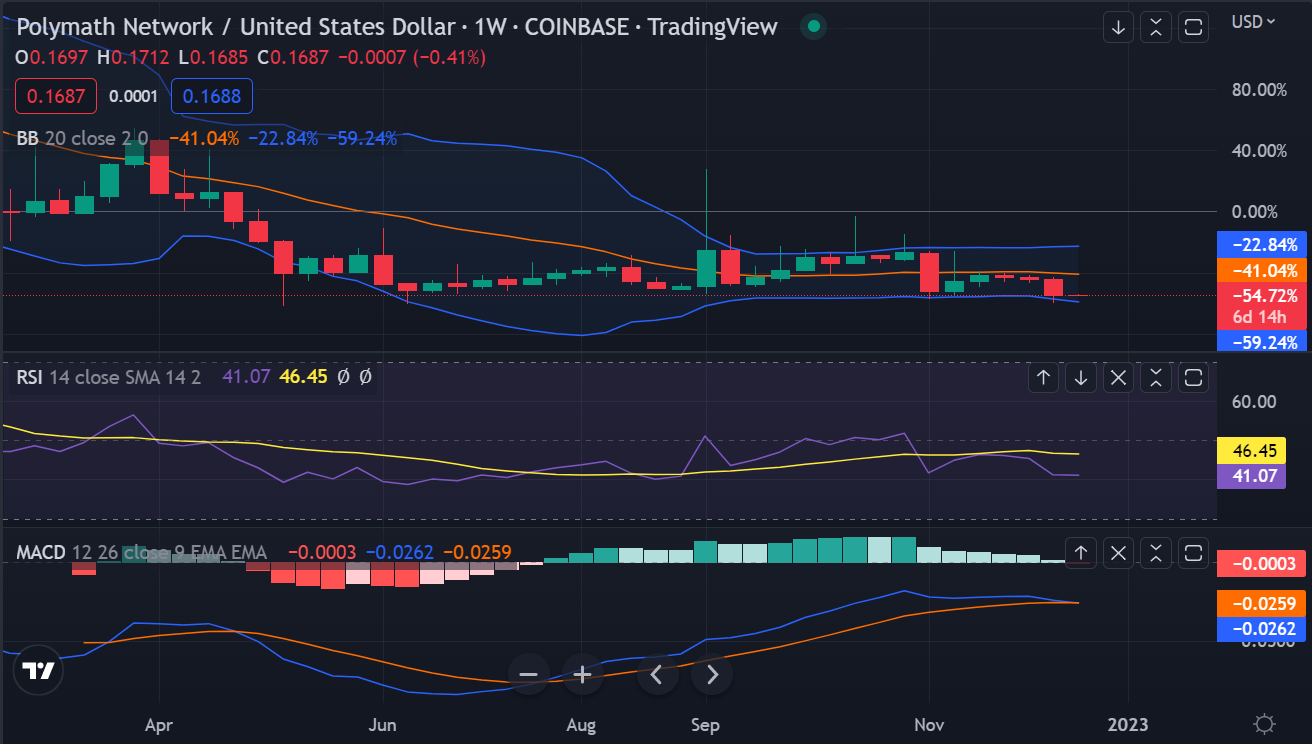
Task: Collapse the main price chart pane
Action: pos(1156,27)
